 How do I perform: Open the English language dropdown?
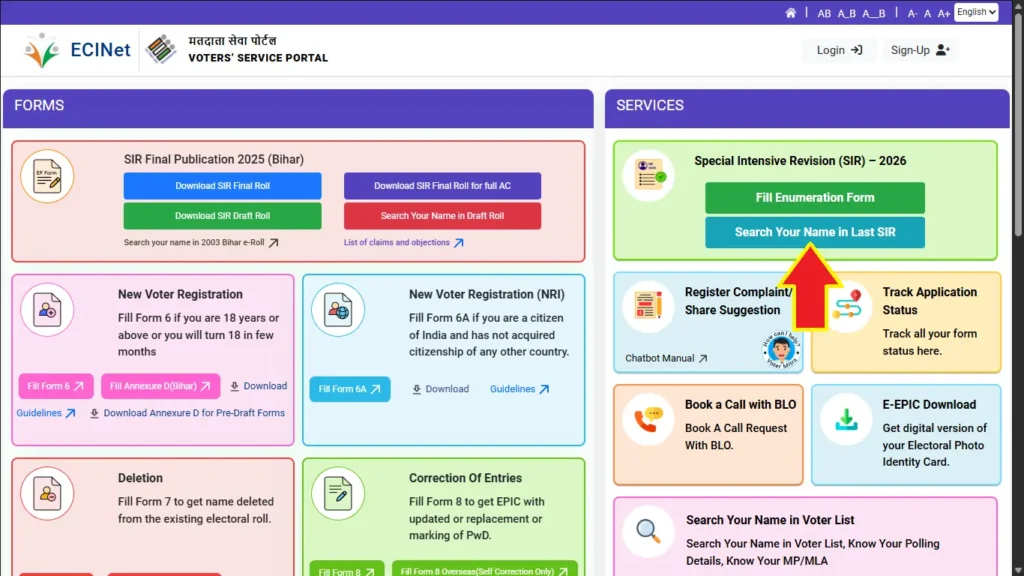pyautogui.click(x=976, y=12)
